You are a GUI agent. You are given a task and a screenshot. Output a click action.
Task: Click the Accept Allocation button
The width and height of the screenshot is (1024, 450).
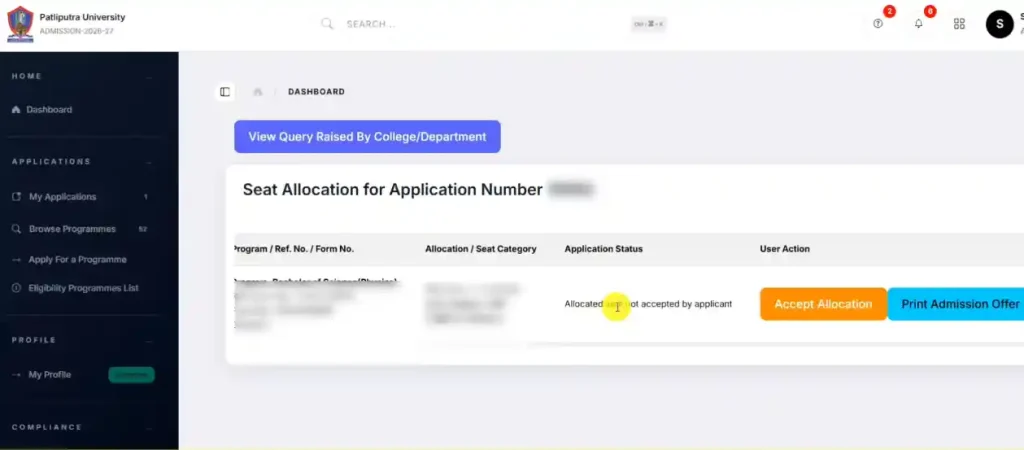coord(823,304)
